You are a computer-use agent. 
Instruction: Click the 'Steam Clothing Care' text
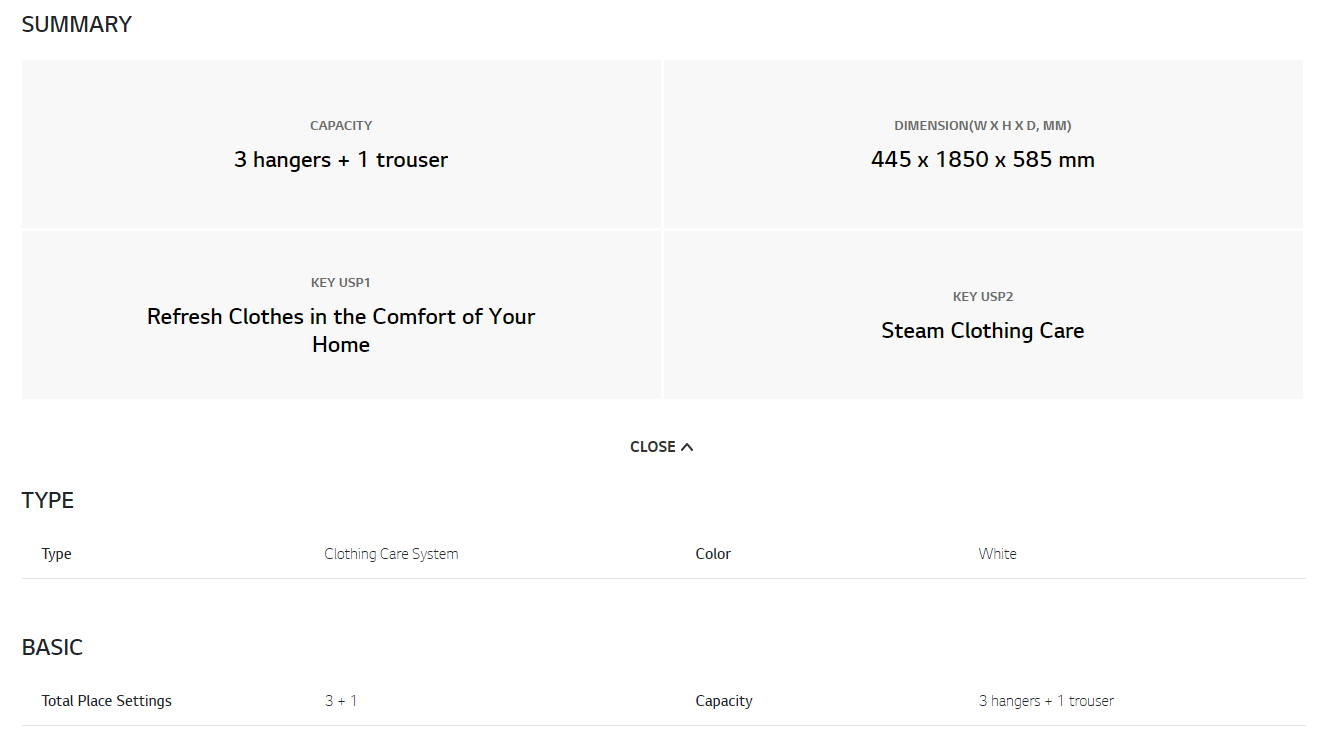[x=982, y=331]
